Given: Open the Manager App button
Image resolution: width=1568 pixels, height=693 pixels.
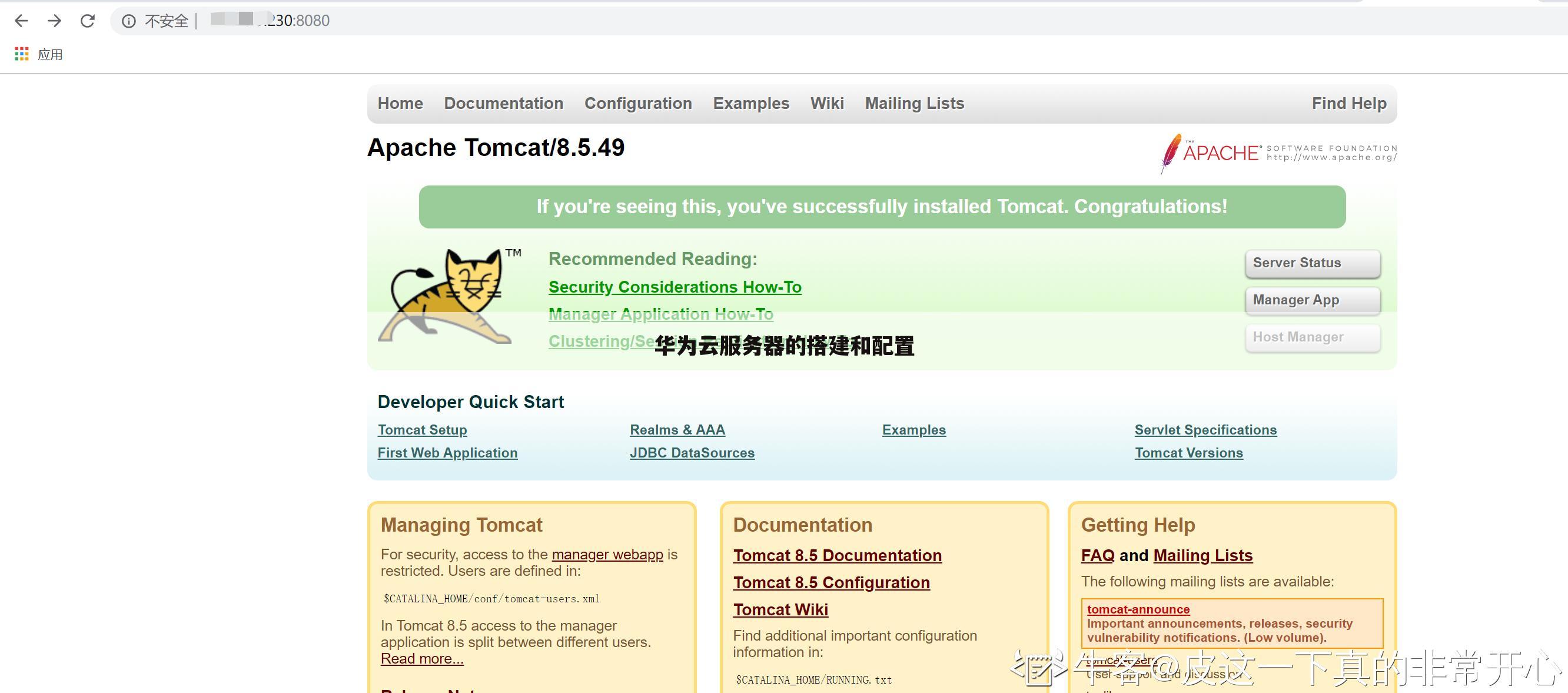Looking at the screenshot, I should click(1313, 300).
